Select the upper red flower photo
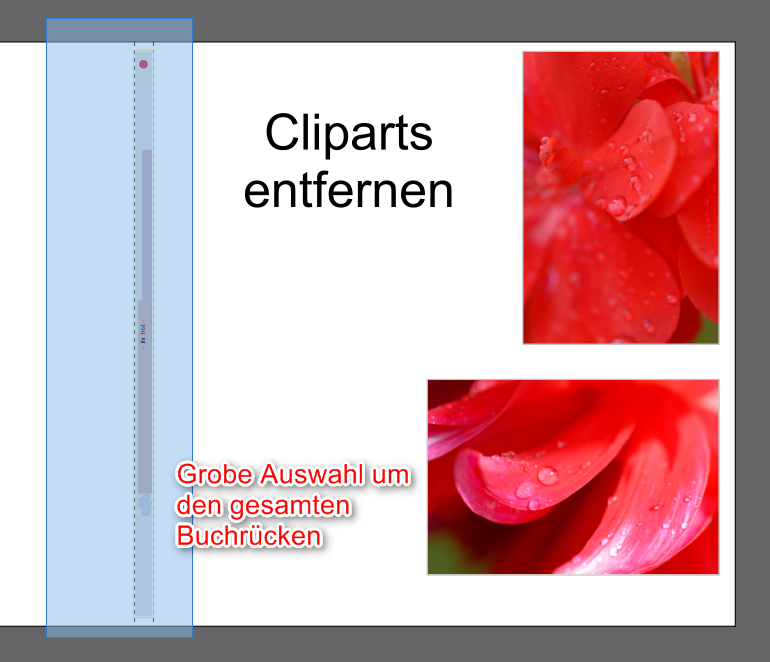The height and width of the screenshot is (662, 770). pyautogui.click(x=621, y=198)
